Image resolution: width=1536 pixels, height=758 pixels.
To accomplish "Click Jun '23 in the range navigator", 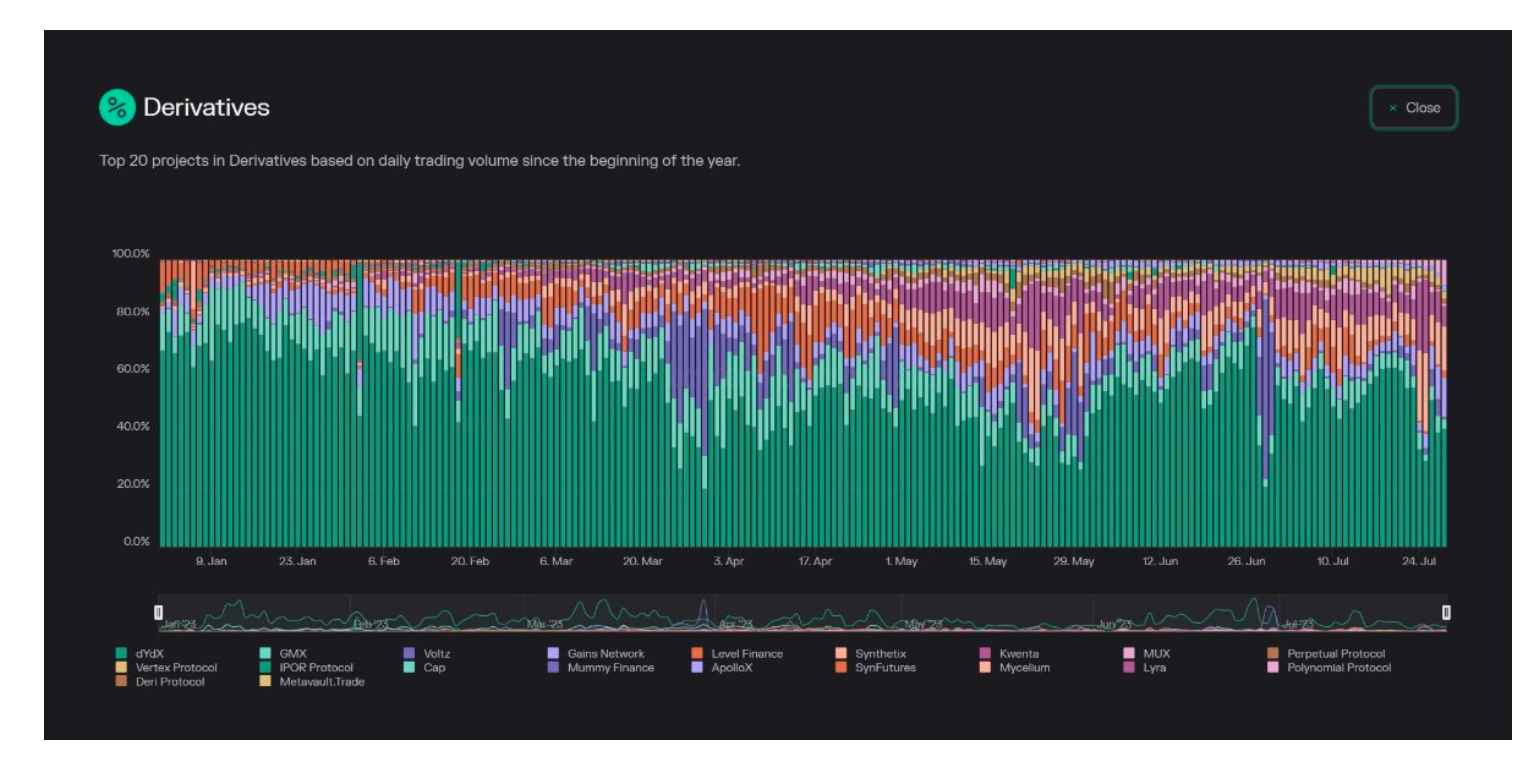I will 1117,625.
